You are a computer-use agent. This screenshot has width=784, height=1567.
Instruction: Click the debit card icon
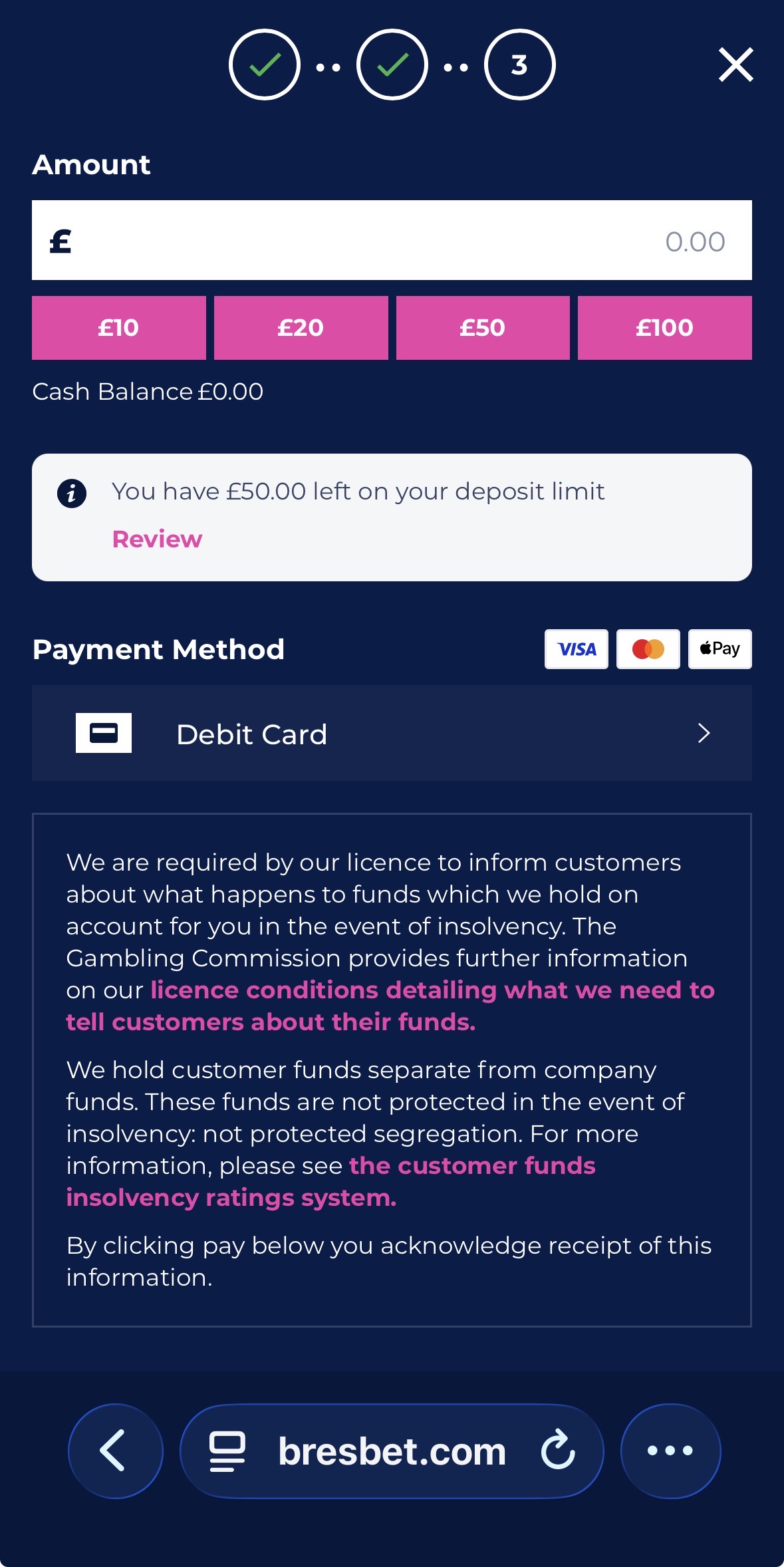tap(104, 733)
